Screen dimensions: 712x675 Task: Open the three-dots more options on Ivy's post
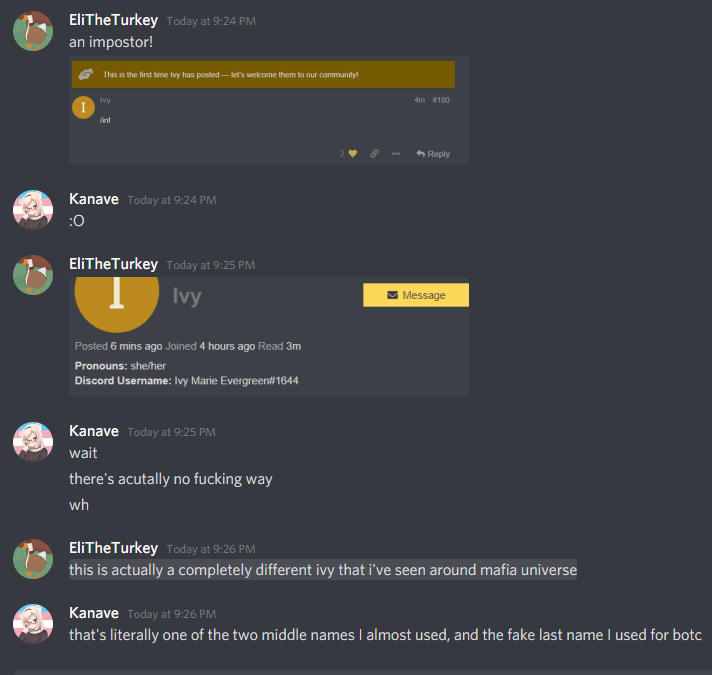396,154
